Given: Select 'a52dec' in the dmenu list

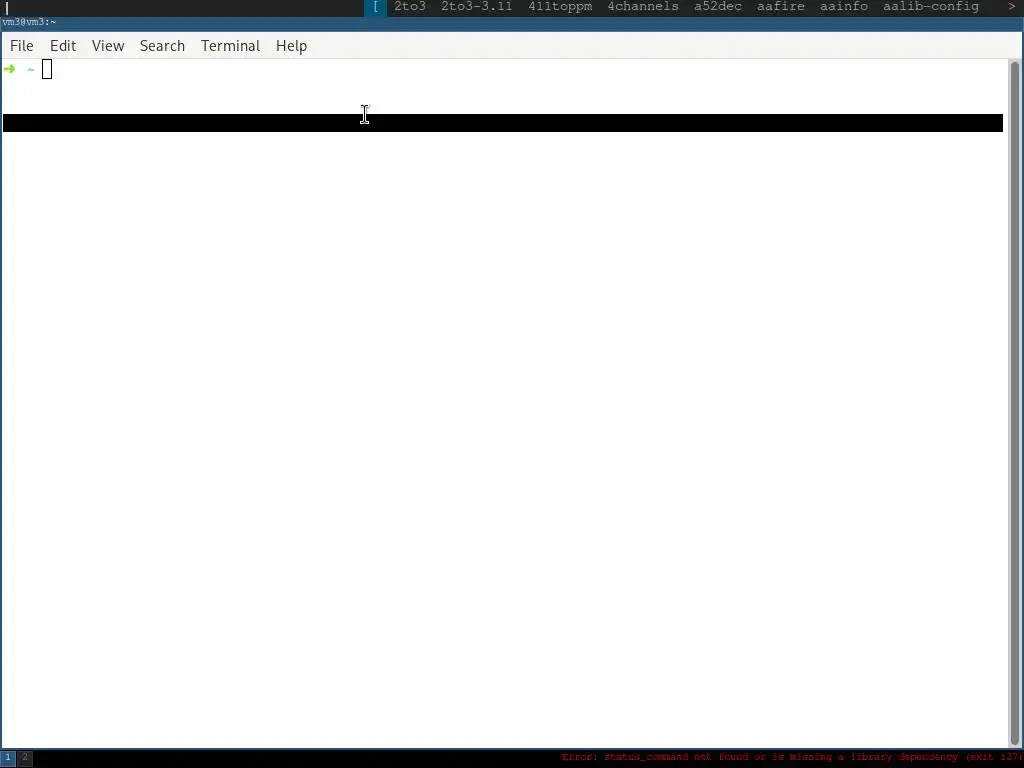Looking at the screenshot, I should tap(718, 7).
